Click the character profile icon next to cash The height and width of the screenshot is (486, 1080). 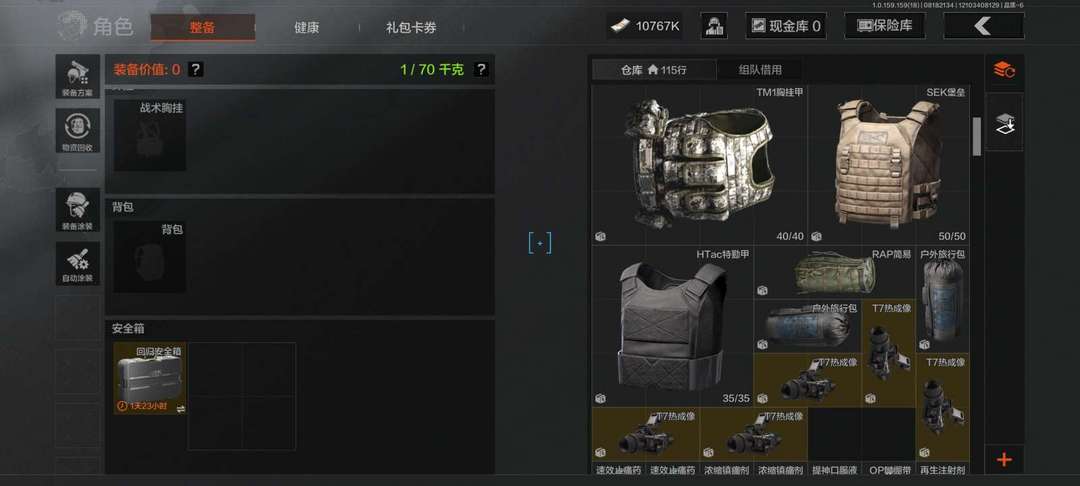coord(714,26)
